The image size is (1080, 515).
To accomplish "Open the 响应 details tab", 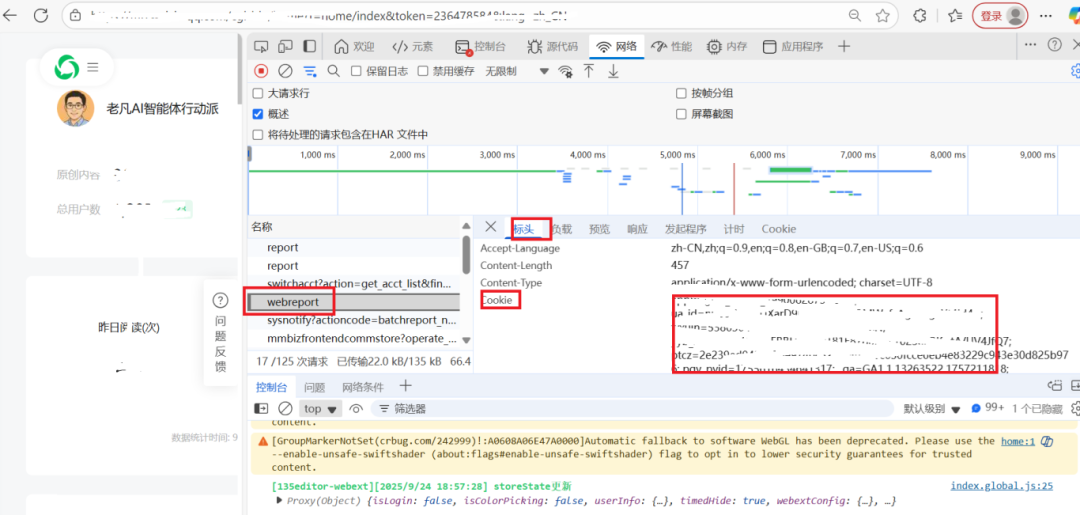I will [637, 229].
